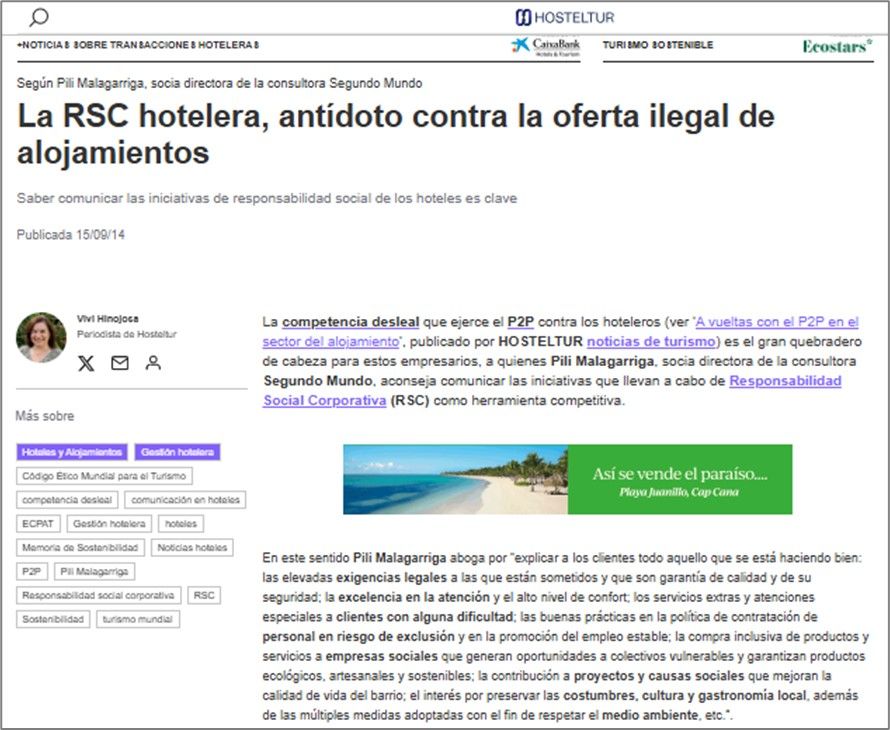The height and width of the screenshot is (730, 890).
Task: Click author name Vivi Hinojosa
Action: point(108,319)
